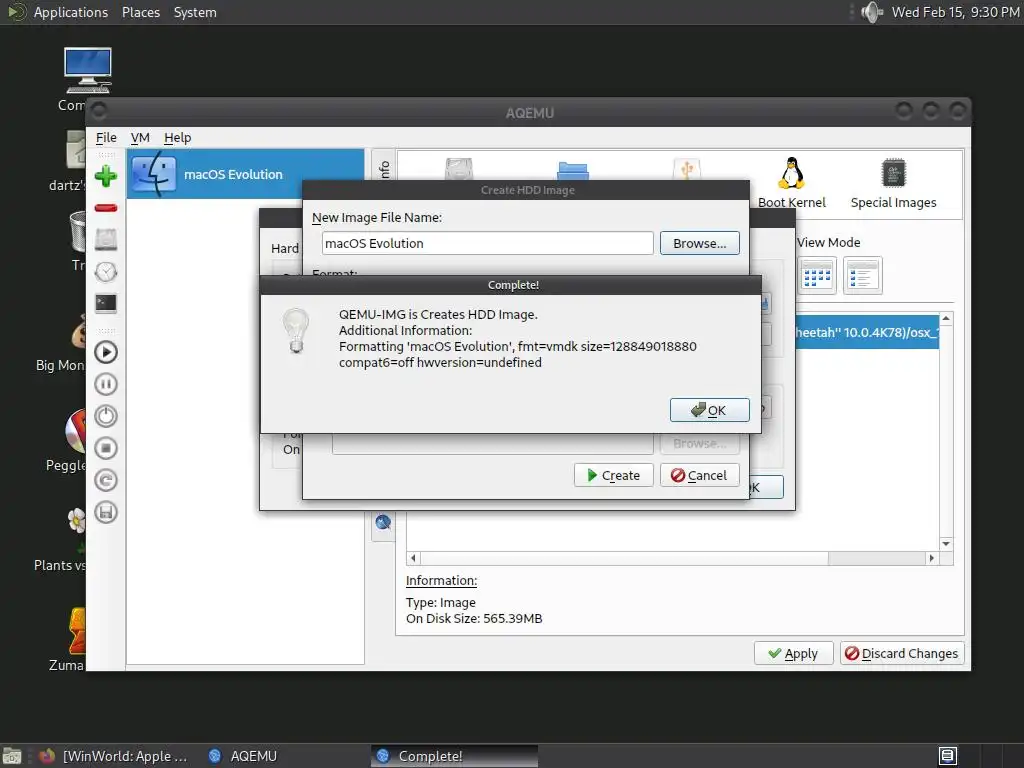Select the macOS Evolution virtual machine

coord(245,174)
